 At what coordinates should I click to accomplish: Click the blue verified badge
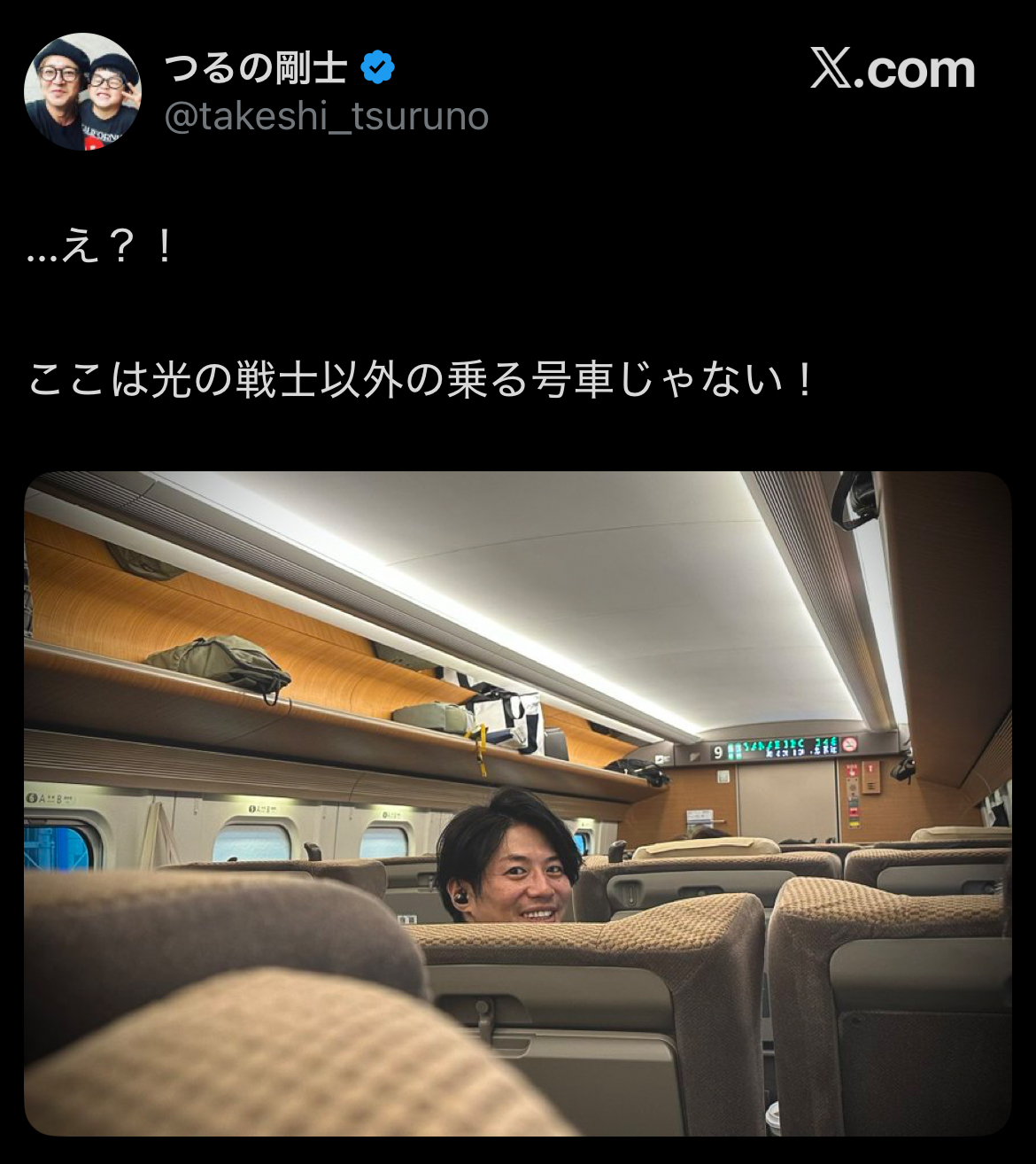click(378, 67)
